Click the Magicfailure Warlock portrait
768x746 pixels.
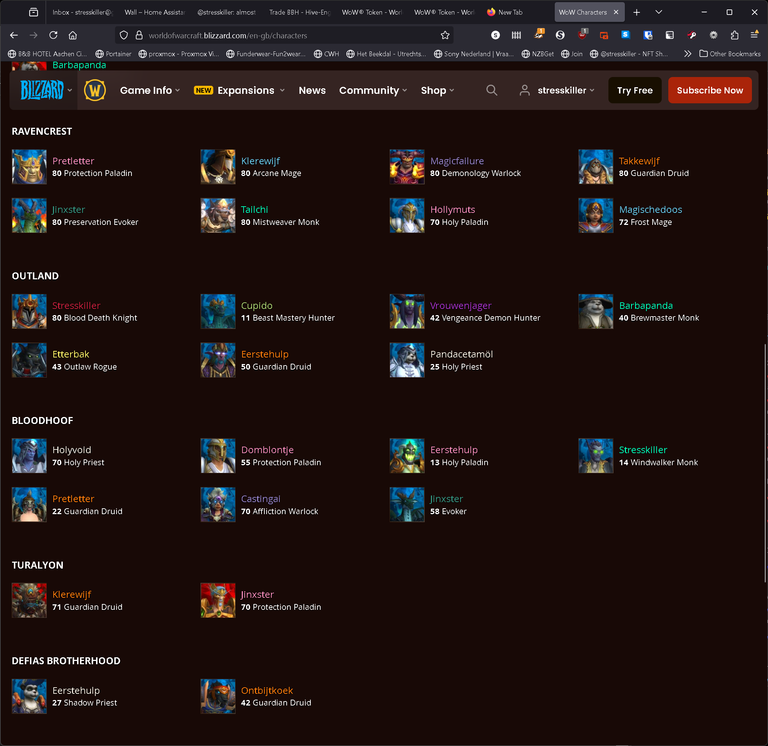(x=407, y=167)
